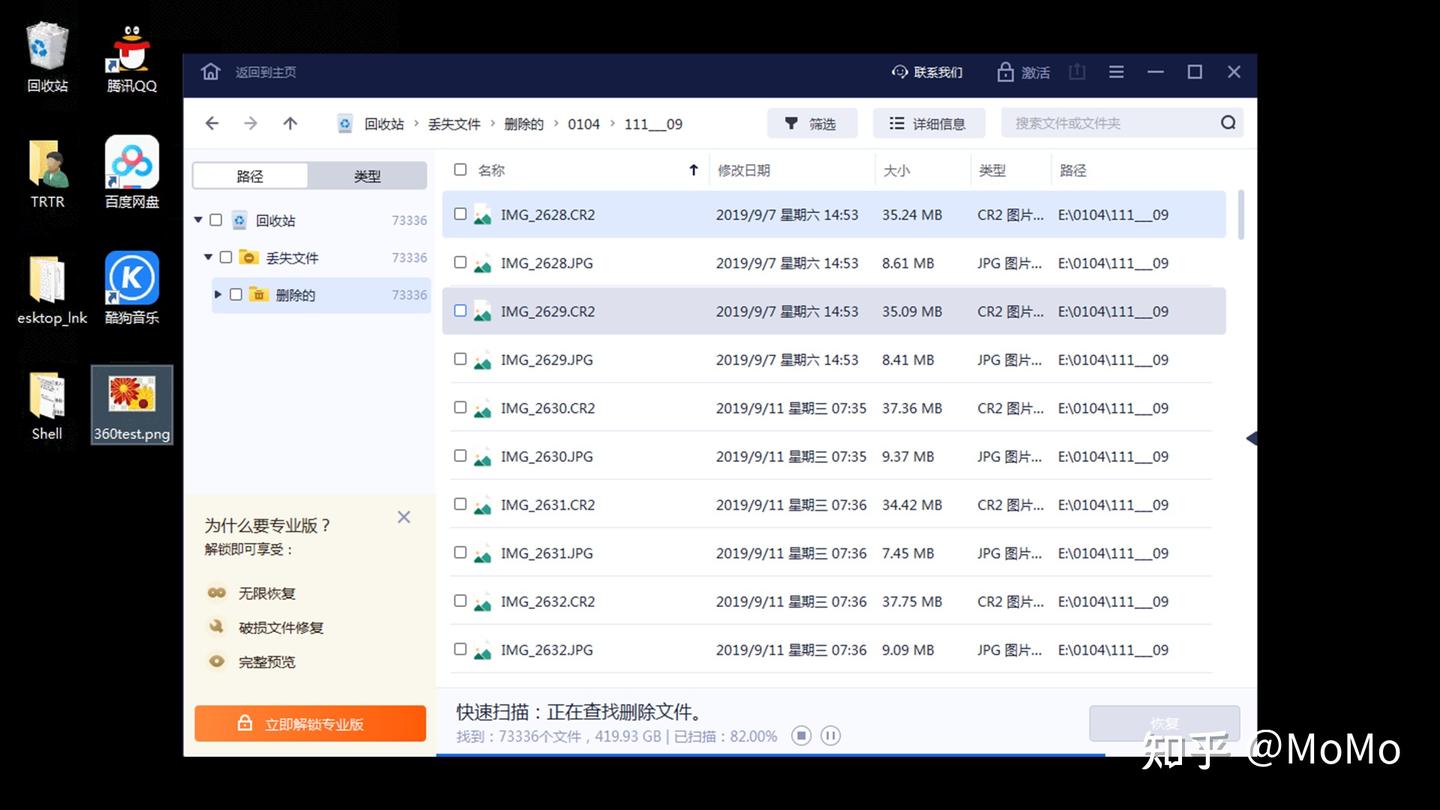Viewport: 1440px width, 810px height.
Task: Navigate up one folder level
Action: point(290,123)
